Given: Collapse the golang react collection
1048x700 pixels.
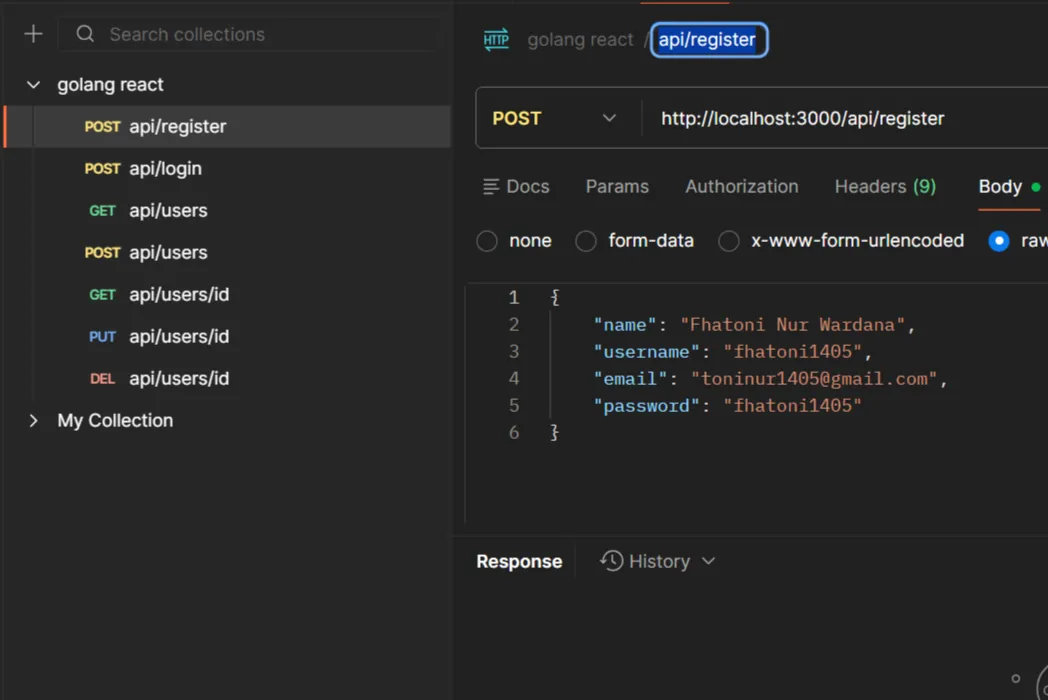Looking at the screenshot, I should pyautogui.click(x=33, y=85).
